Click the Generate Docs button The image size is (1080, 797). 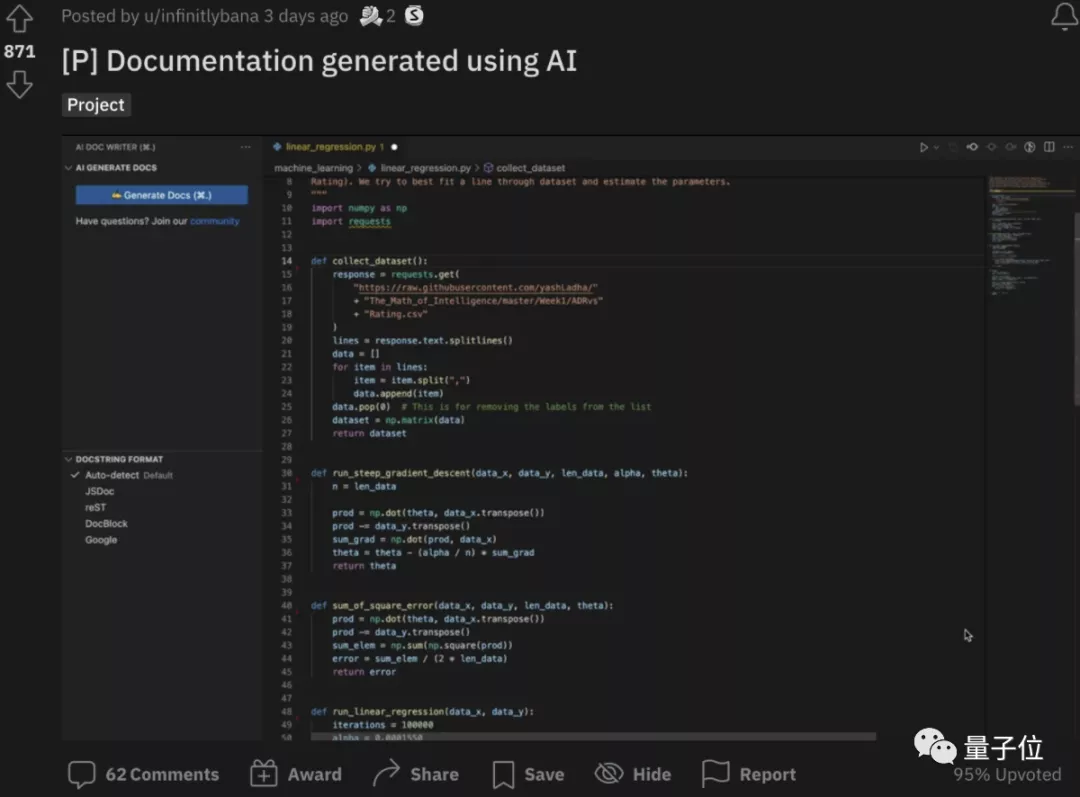(x=162, y=195)
